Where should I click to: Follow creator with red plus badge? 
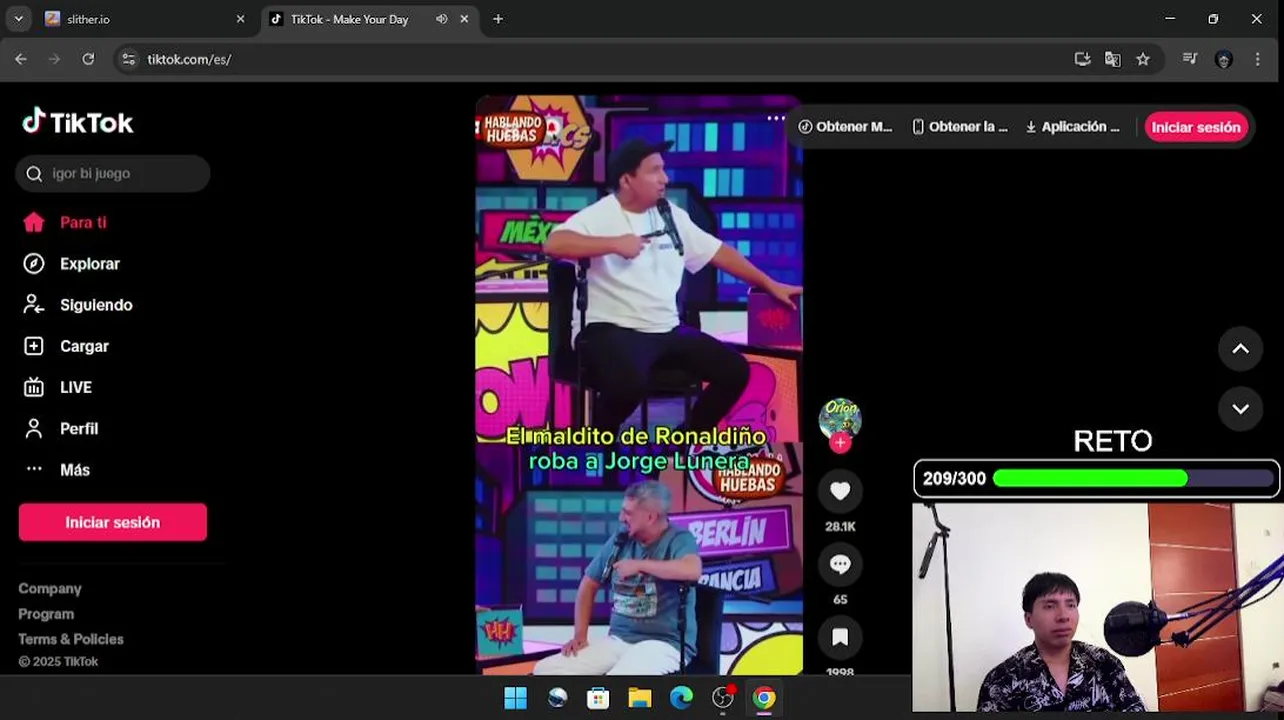click(x=840, y=442)
